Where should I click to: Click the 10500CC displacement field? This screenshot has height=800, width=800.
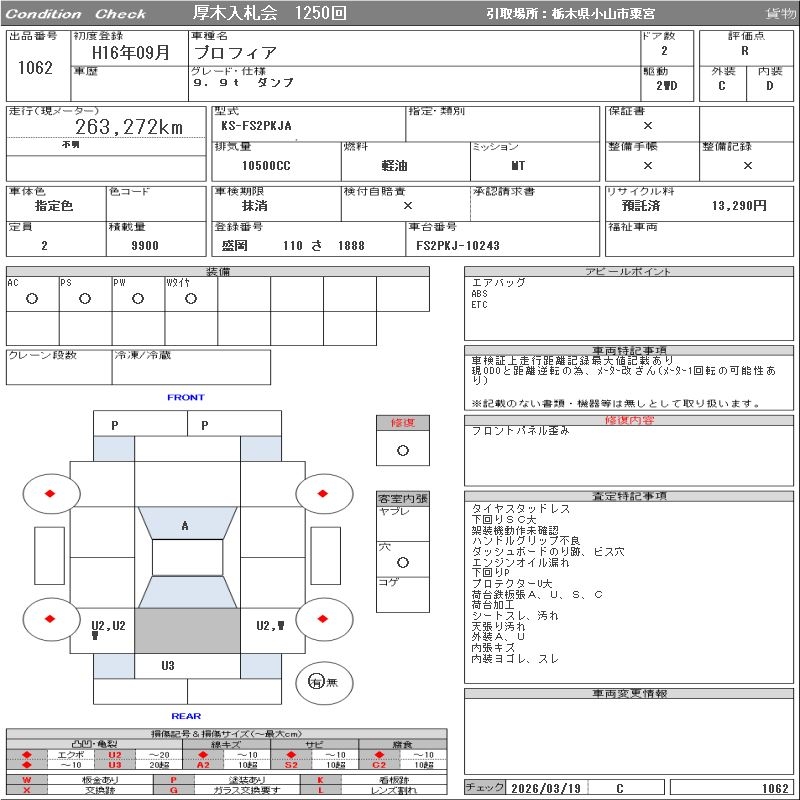tap(267, 166)
